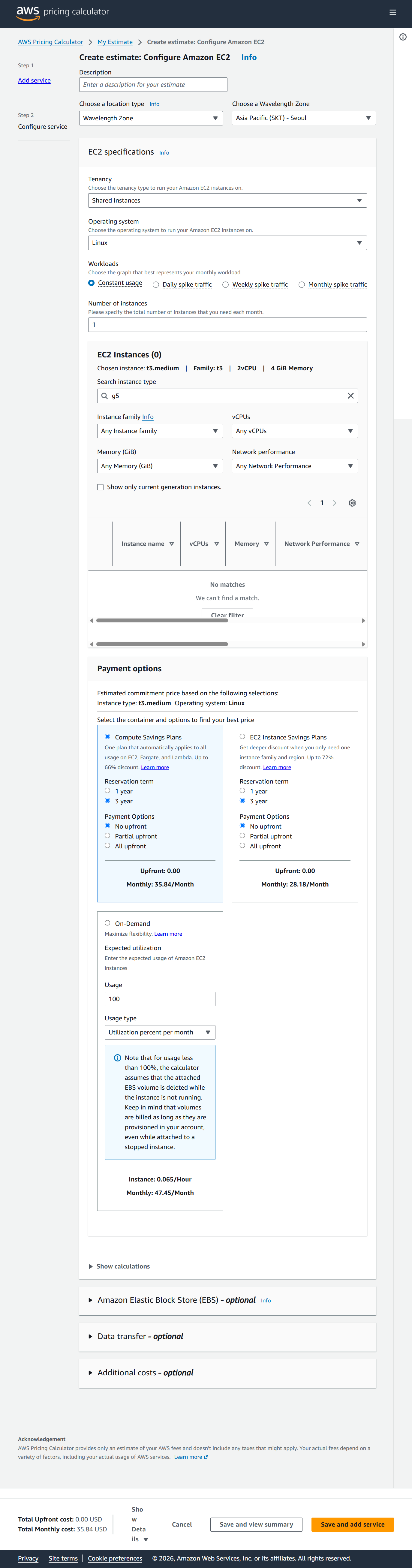Open Learn more under Compute Savings Plans

[x=155, y=767]
